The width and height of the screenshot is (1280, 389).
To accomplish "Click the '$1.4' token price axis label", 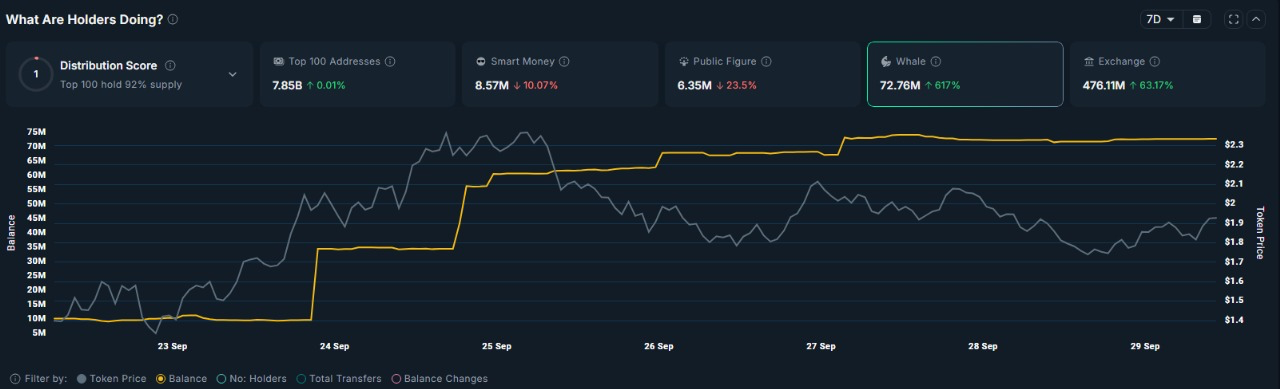I will tap(1234, 320).
